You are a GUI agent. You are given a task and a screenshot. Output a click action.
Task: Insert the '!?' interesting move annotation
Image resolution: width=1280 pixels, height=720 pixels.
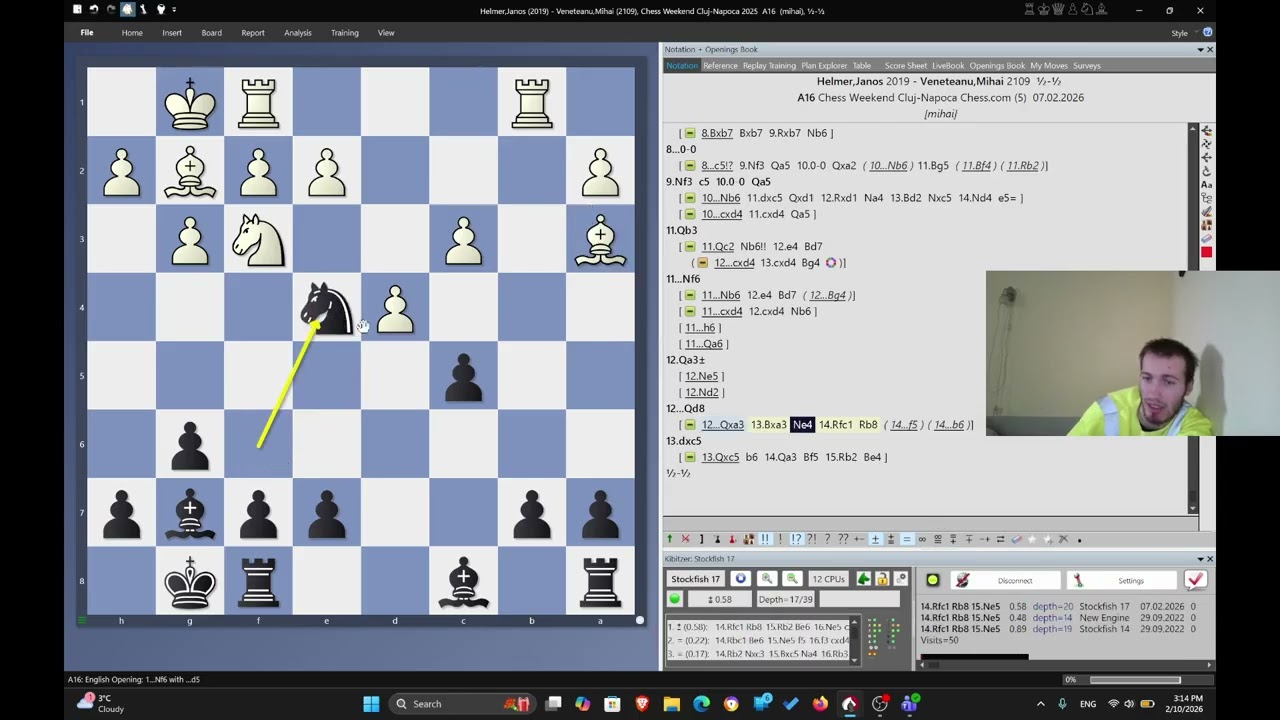[x=796, y=539]
